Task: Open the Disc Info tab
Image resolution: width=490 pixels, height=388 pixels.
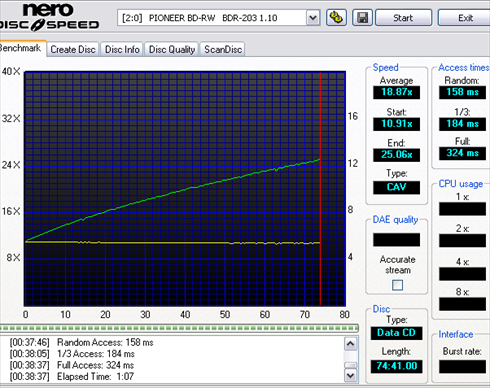Action: [x=122, y=49]
